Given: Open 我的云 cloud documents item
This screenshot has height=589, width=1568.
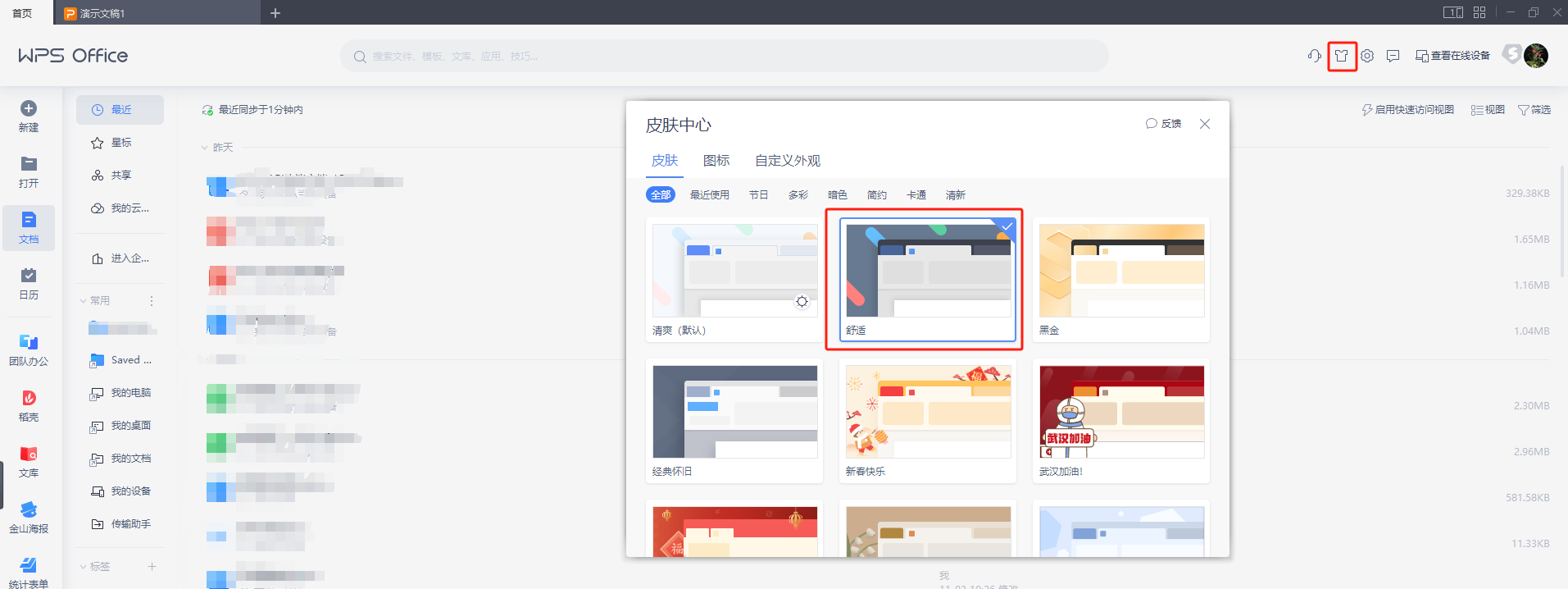Looking at the screenshot, I should point(120,208).
